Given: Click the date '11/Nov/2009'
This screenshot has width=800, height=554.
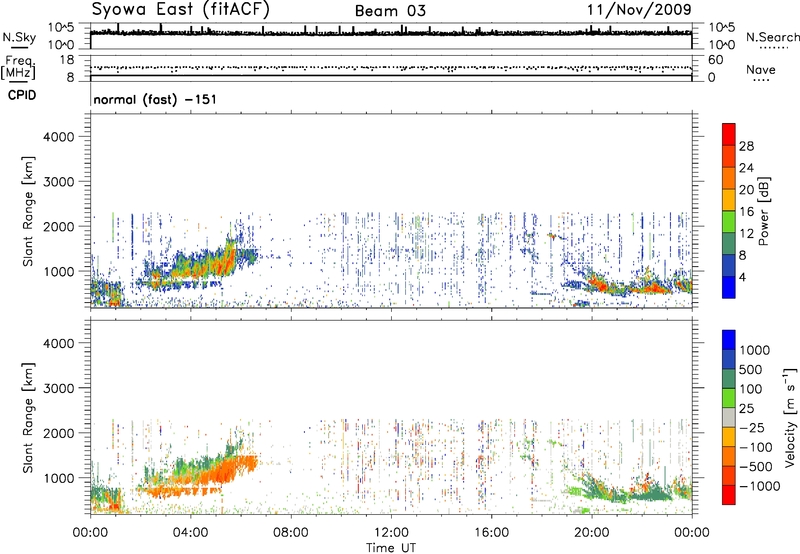Looking at the screenshot, I should pos(639,10).
